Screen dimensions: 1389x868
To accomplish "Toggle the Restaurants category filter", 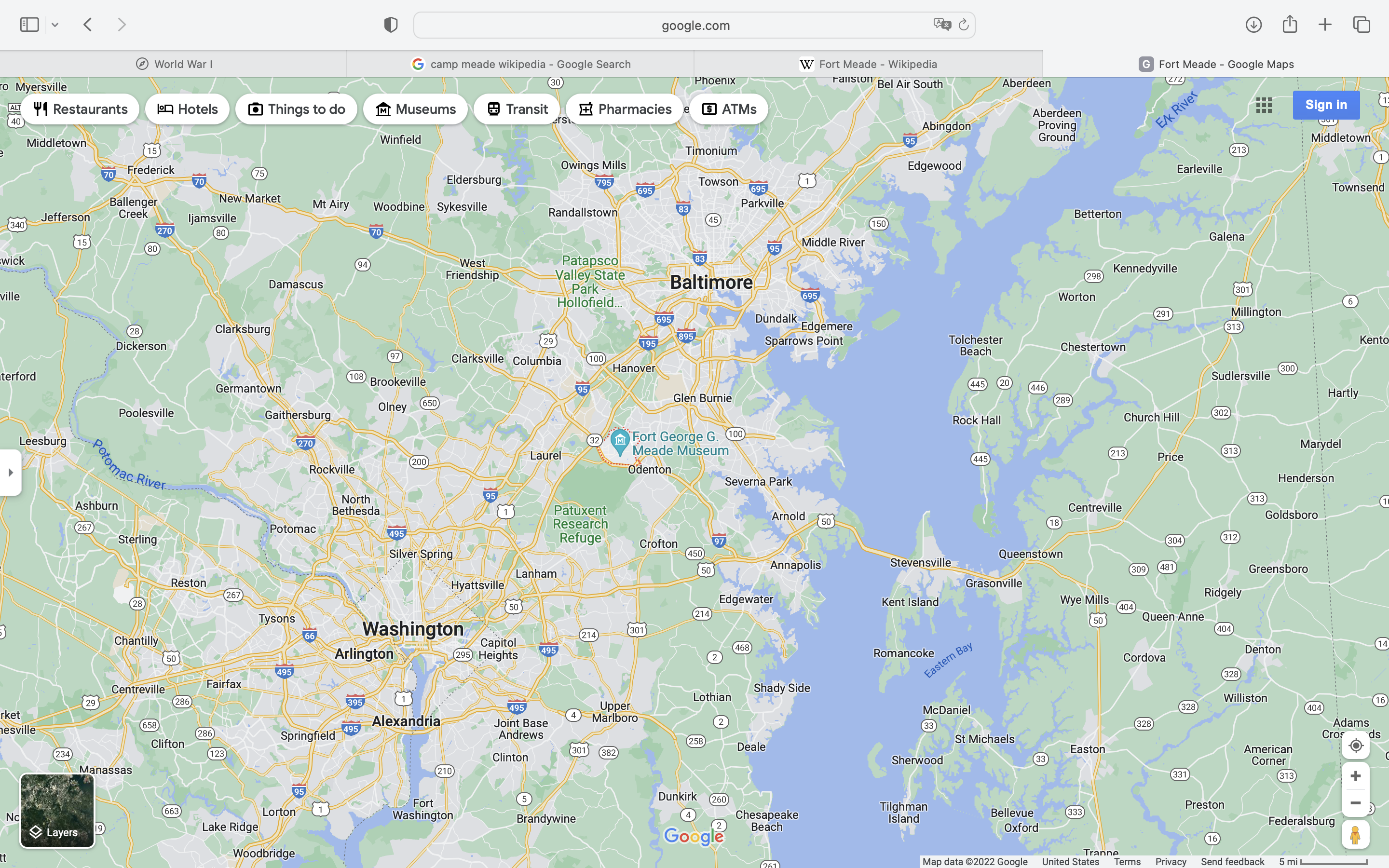I will pos(81,109).
